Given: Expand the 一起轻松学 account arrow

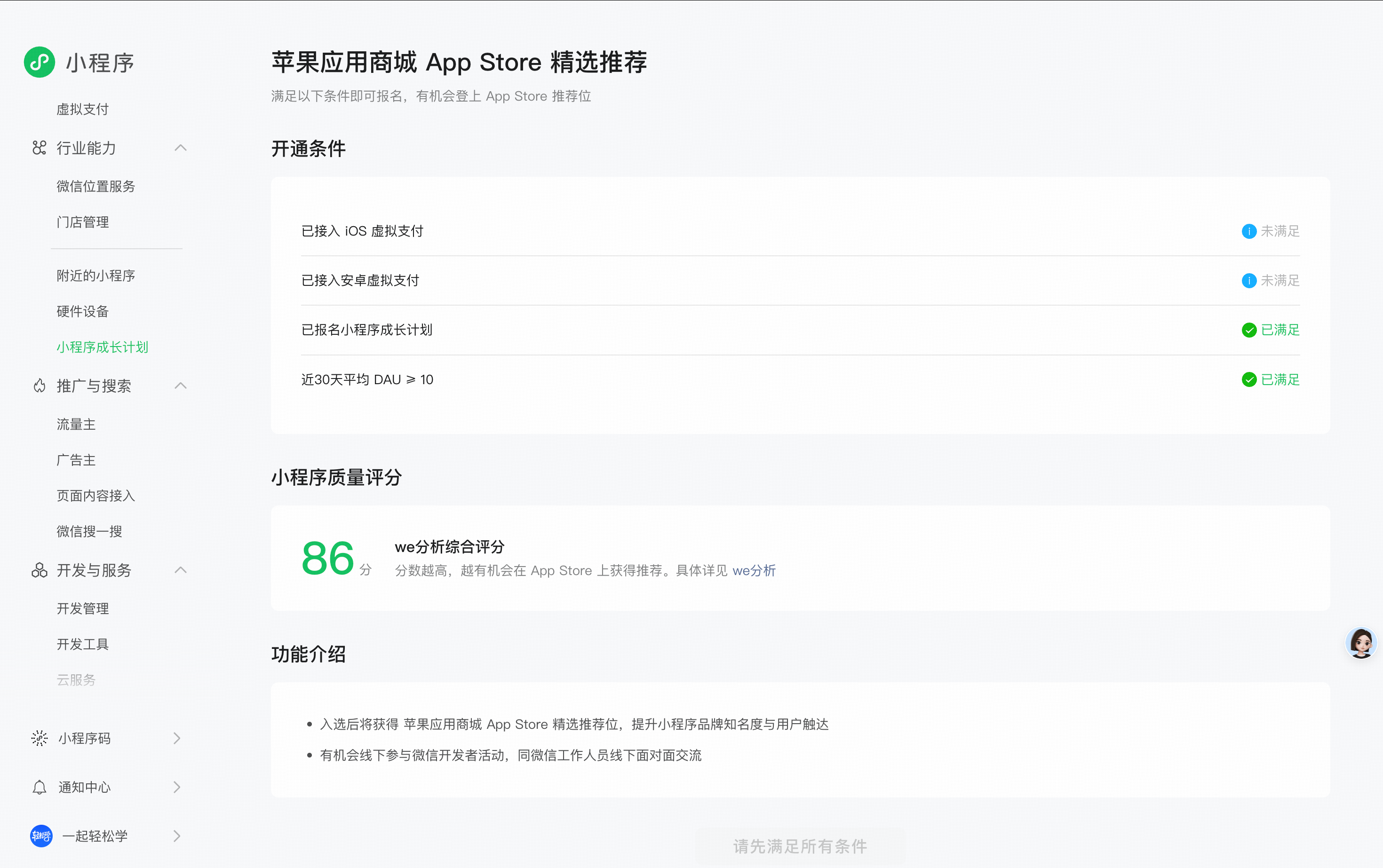Looking at the screenshot, I should coord(177,836).
